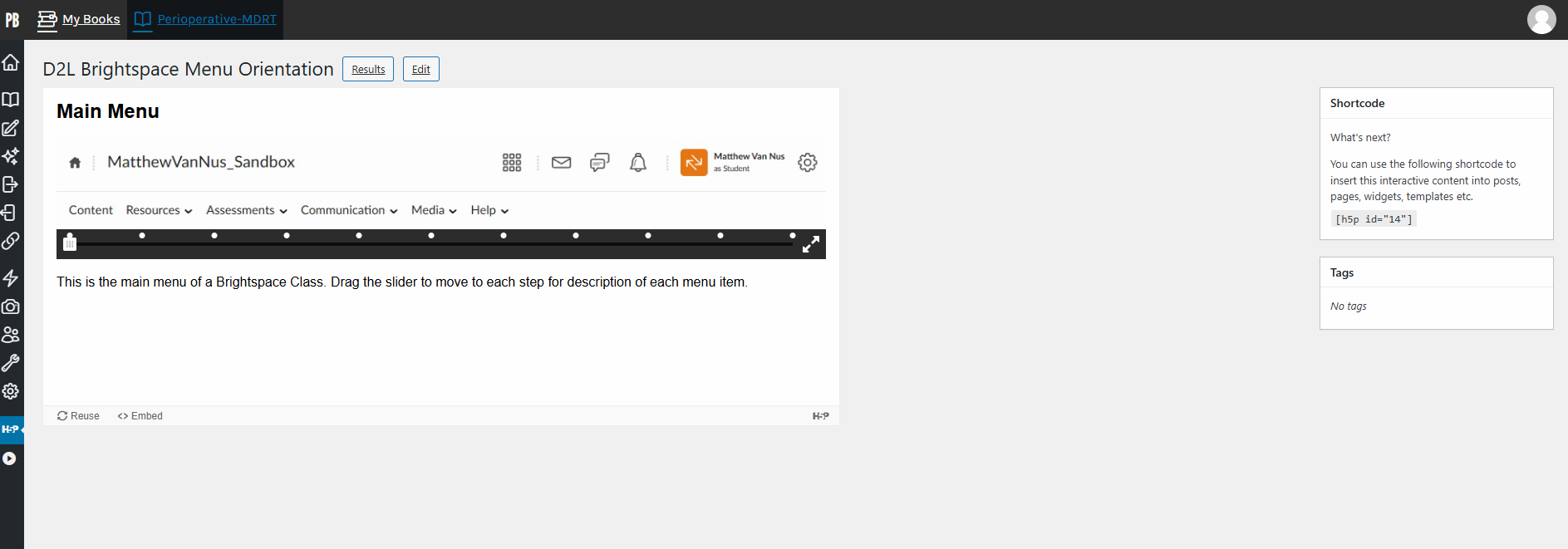Click the Export icon in sidebar
1568x549 pixels.
[11, 184]
